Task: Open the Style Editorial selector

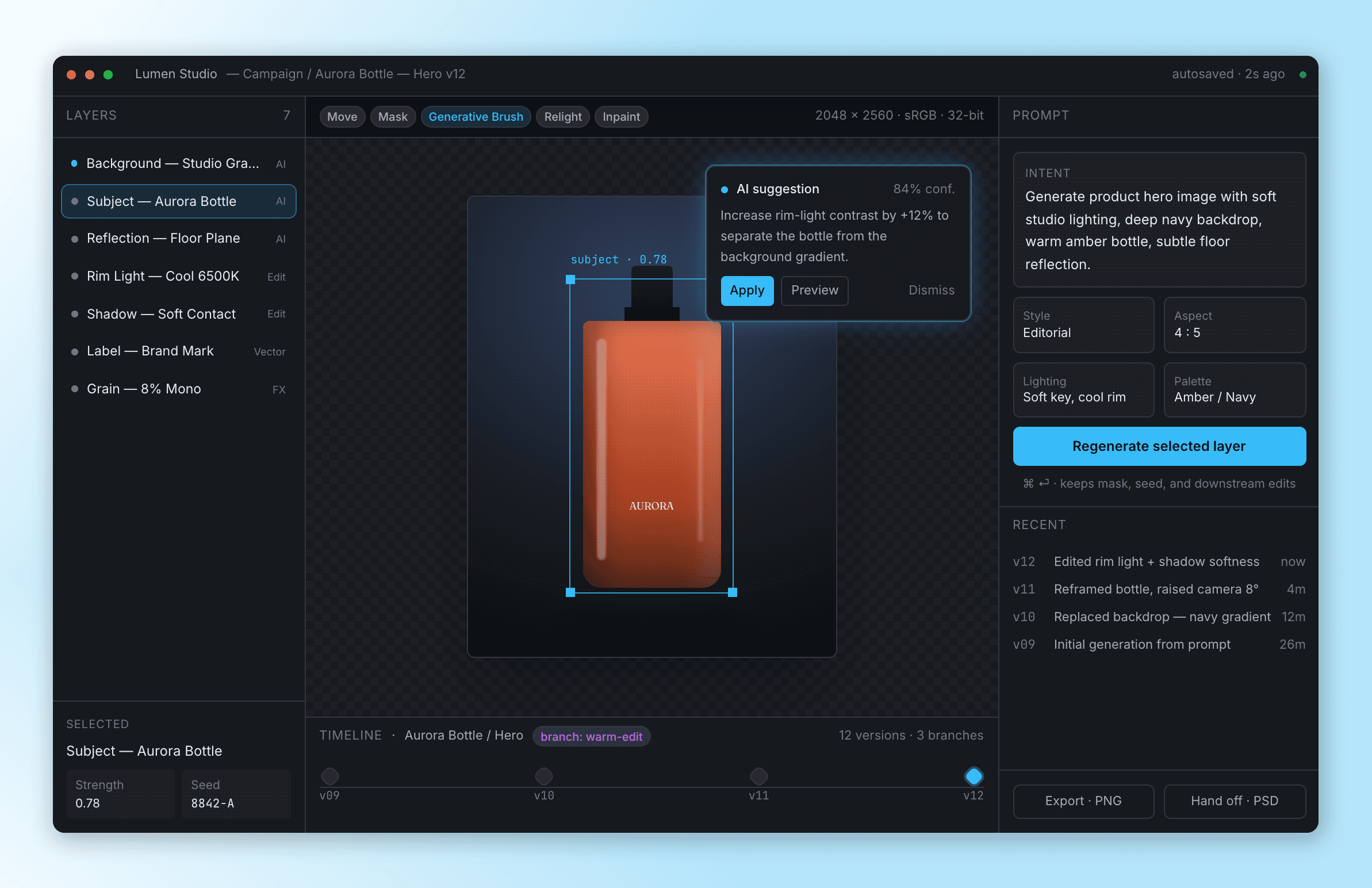Action: tap(1083, 324)
